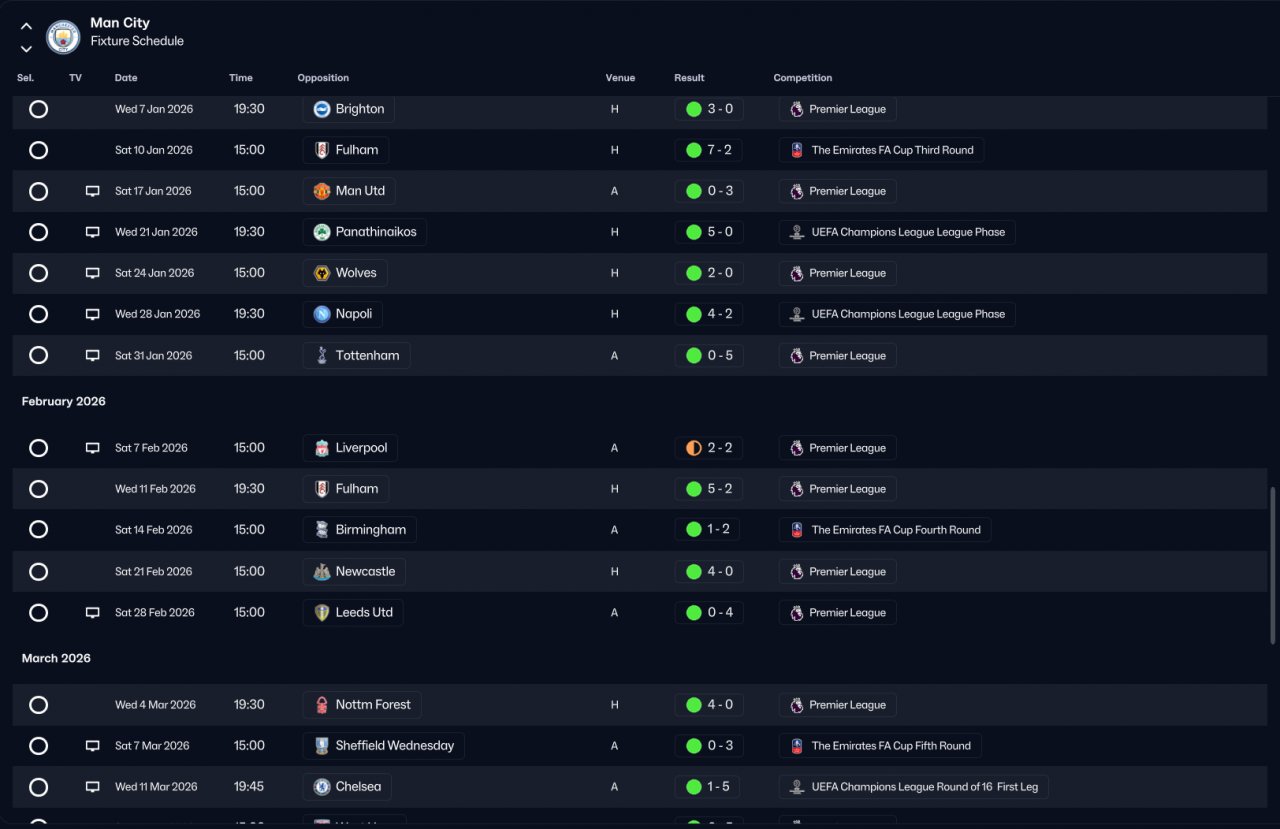Sort by the Opposition column header
The width and height of the screenshot is (1280, 829).
[323, 78]
